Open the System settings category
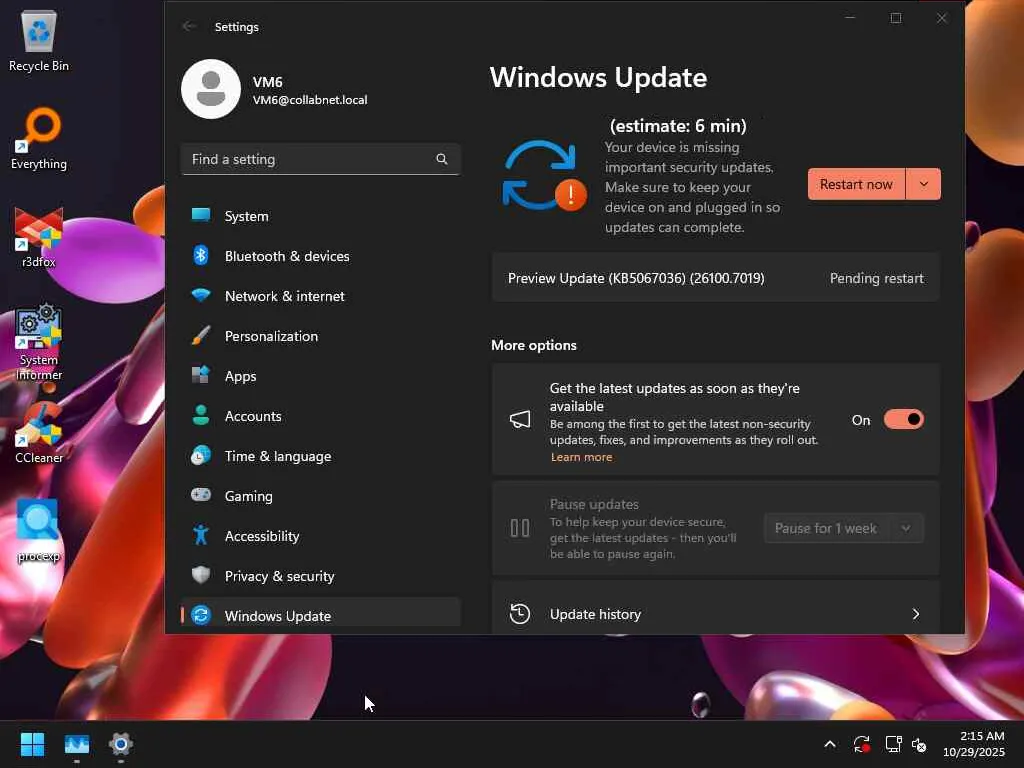This screenshot has width=1024, height=768. point(321,216)
